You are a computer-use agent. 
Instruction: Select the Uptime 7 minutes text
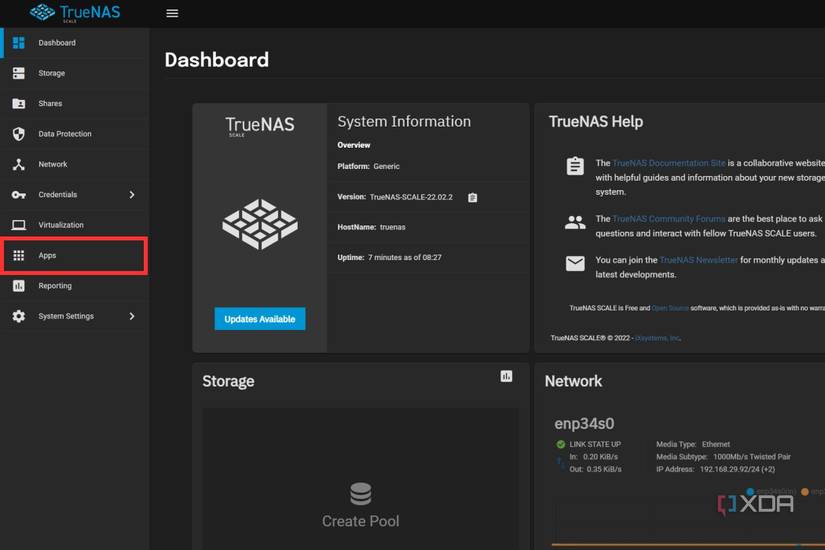click(x=389, y=257)
